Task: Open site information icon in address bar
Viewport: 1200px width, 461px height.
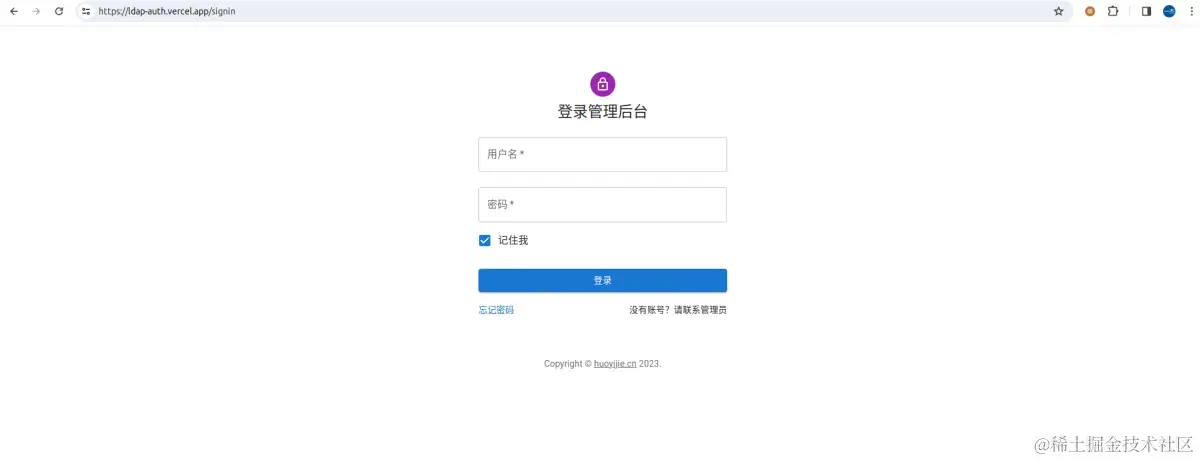Action: click(x=87, y=11)
